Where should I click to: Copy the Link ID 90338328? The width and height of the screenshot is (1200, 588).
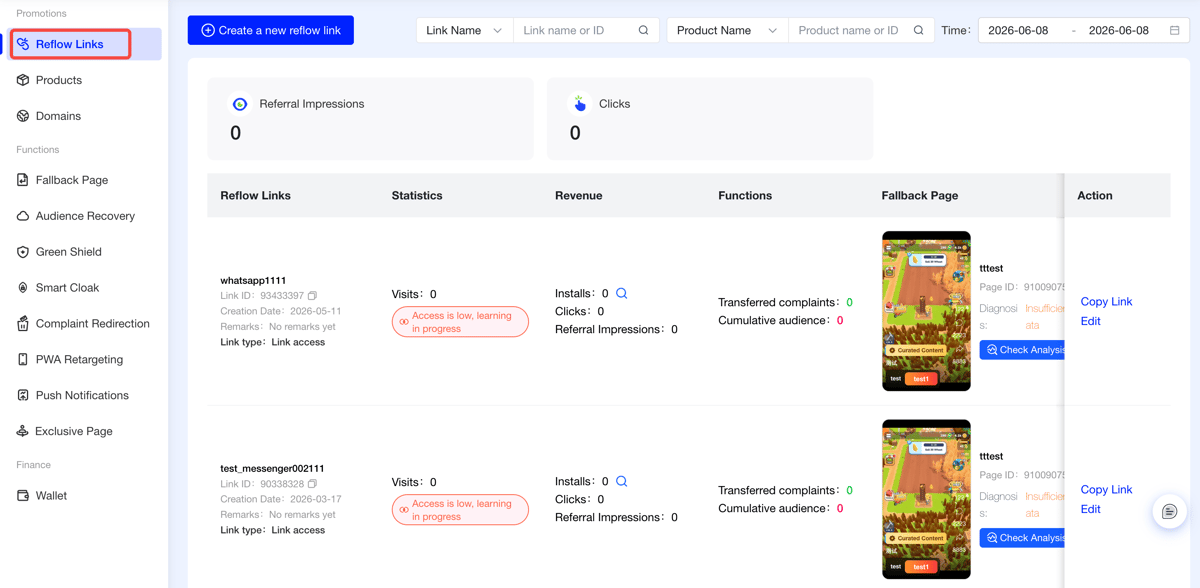tap(312, 484)
